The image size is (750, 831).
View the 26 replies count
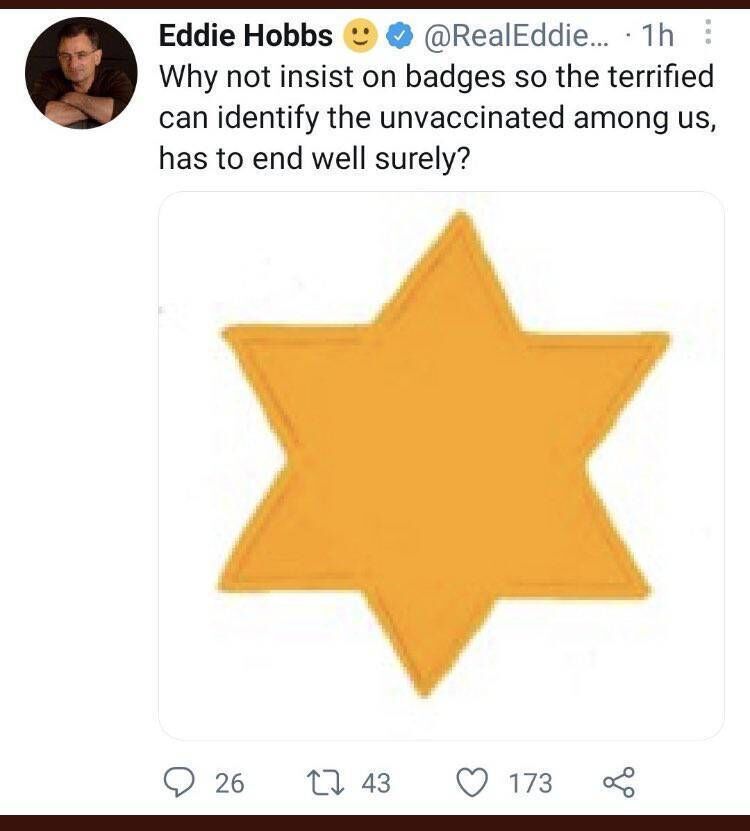tap(229, 782)
